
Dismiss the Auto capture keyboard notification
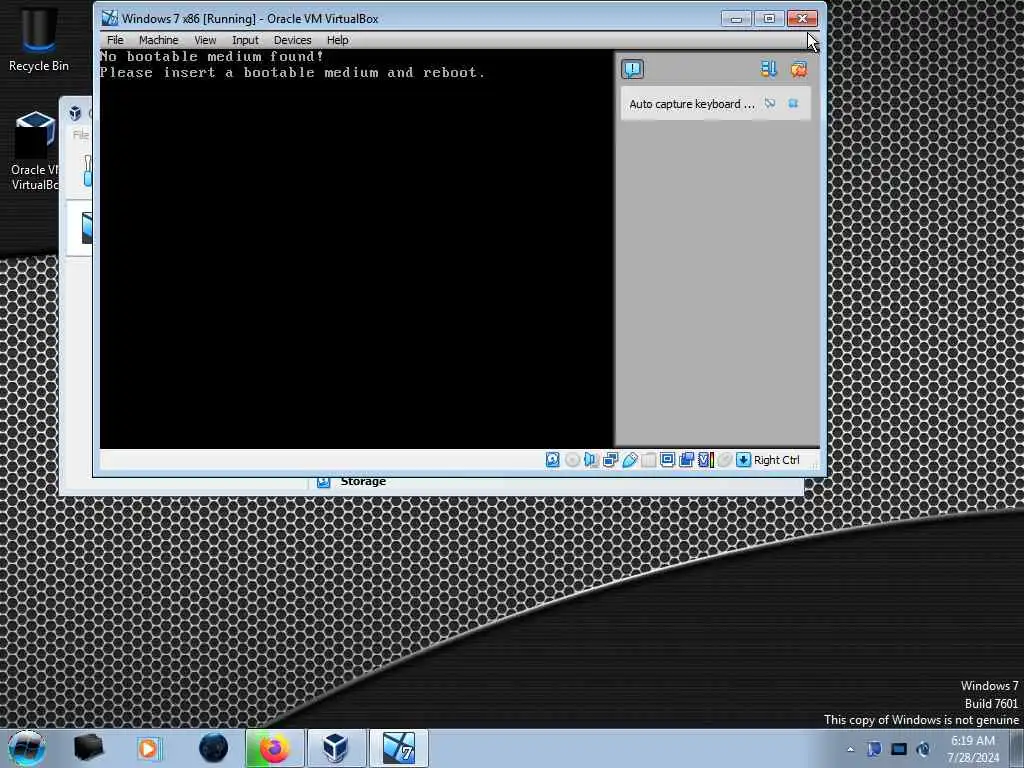(x=793, y=103)
